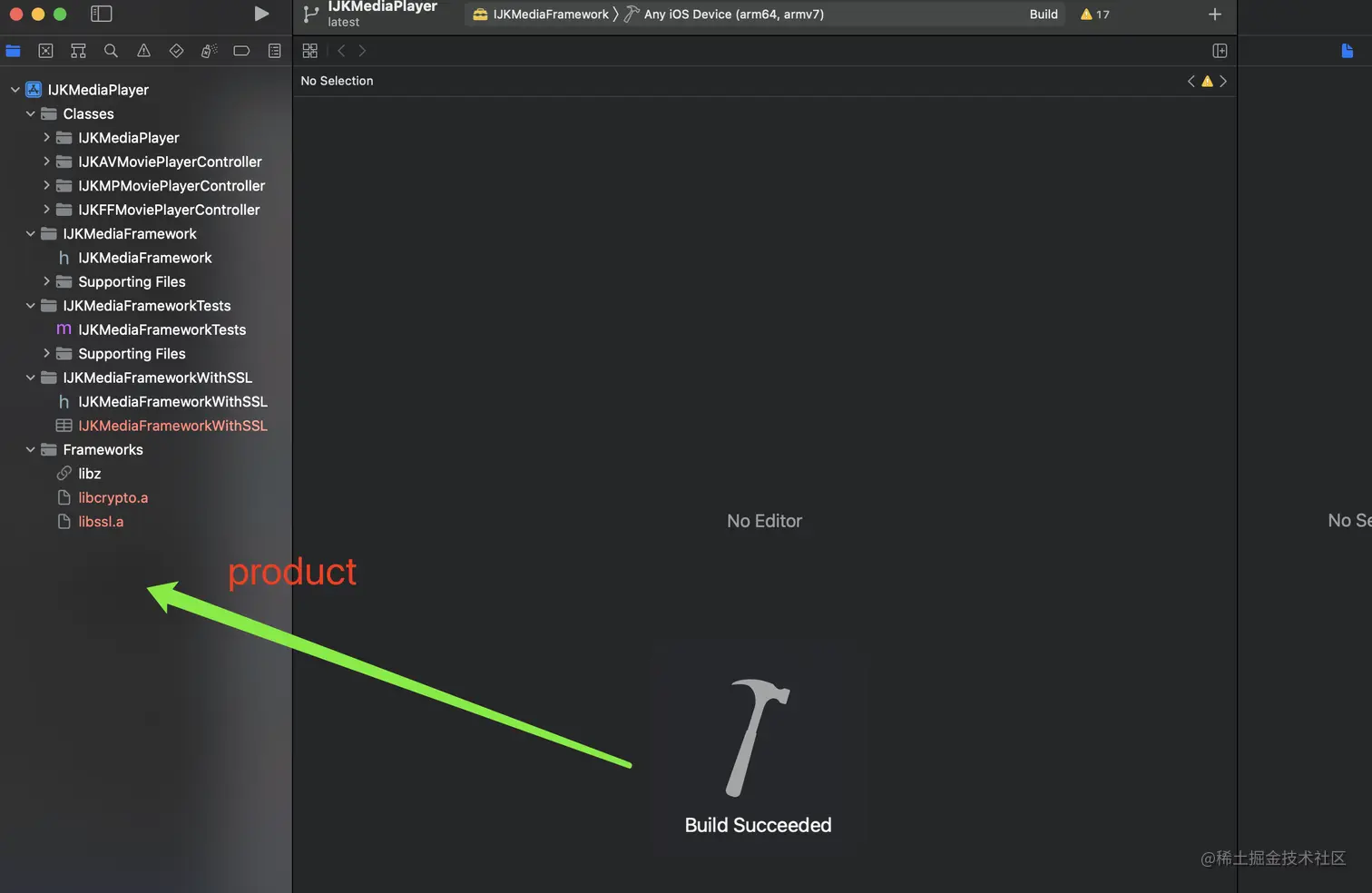Open the Report navigator icon
Image resolution: width=1372 pixels, height=893 pixels.
point(274,51)
